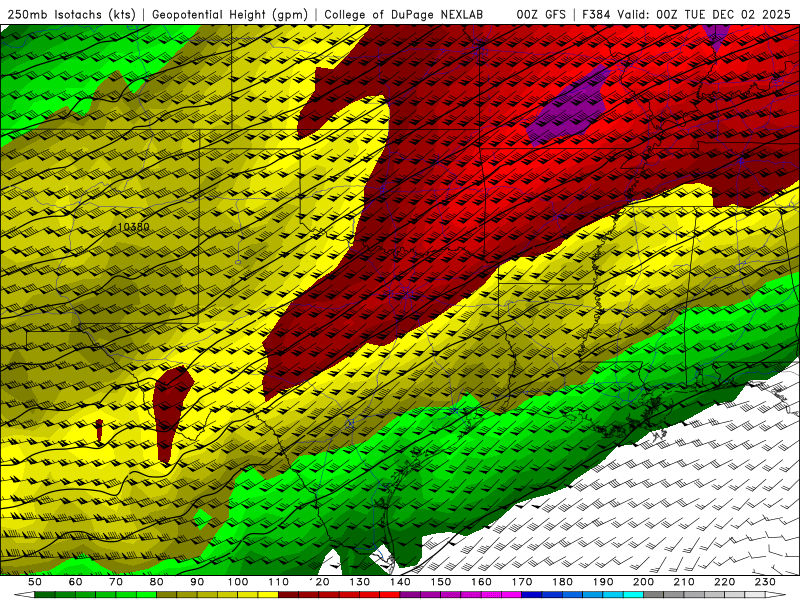Screen dimensions: 800x600
Task: Click the 140 value on the color scale
Action: (400, 582)
